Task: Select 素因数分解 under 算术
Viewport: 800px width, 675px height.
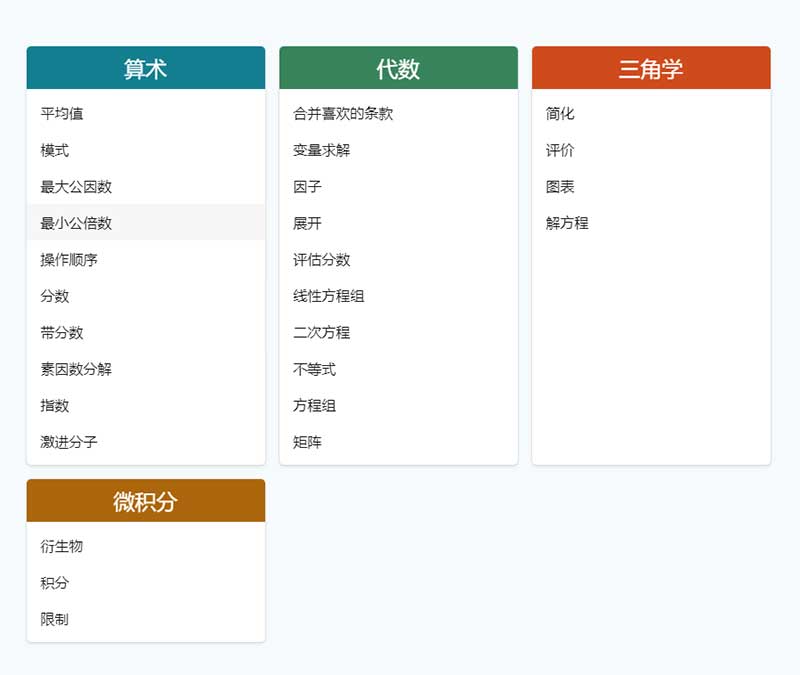Action: pos(75,369)
